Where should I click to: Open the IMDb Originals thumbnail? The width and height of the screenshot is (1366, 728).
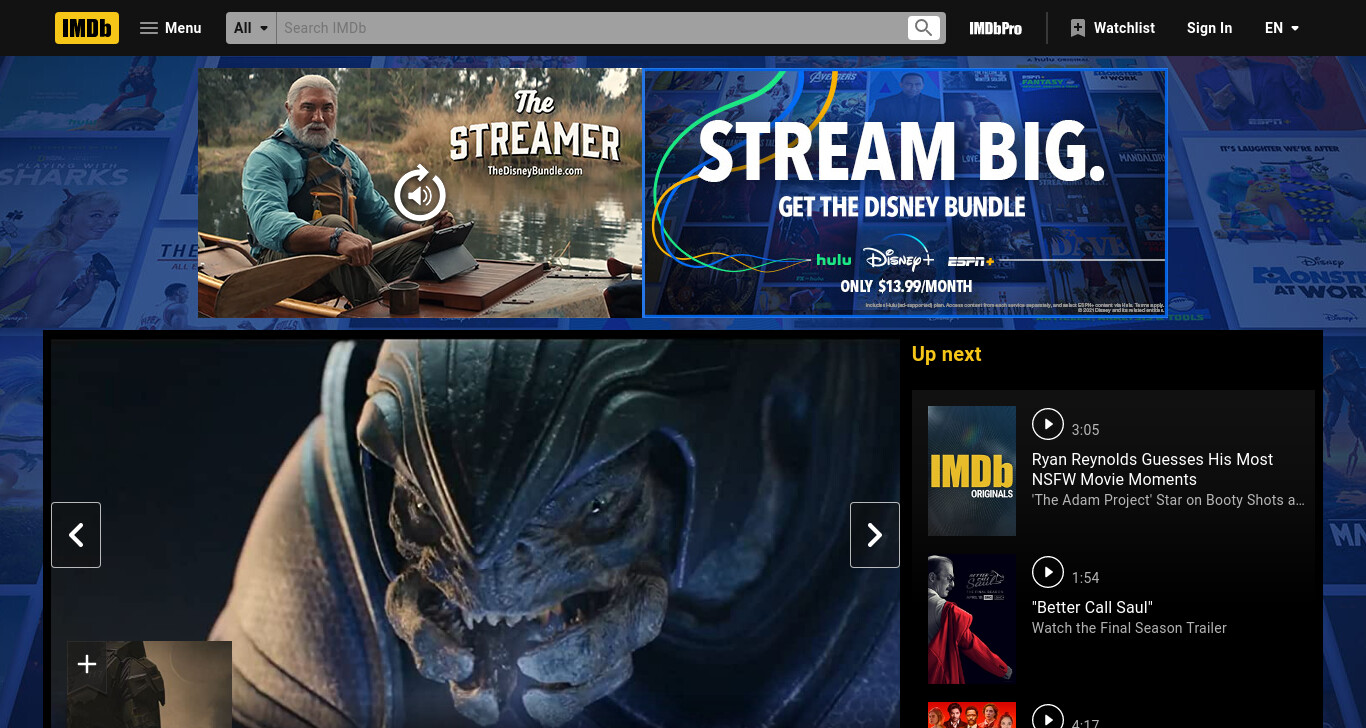[x=972, y=471]
